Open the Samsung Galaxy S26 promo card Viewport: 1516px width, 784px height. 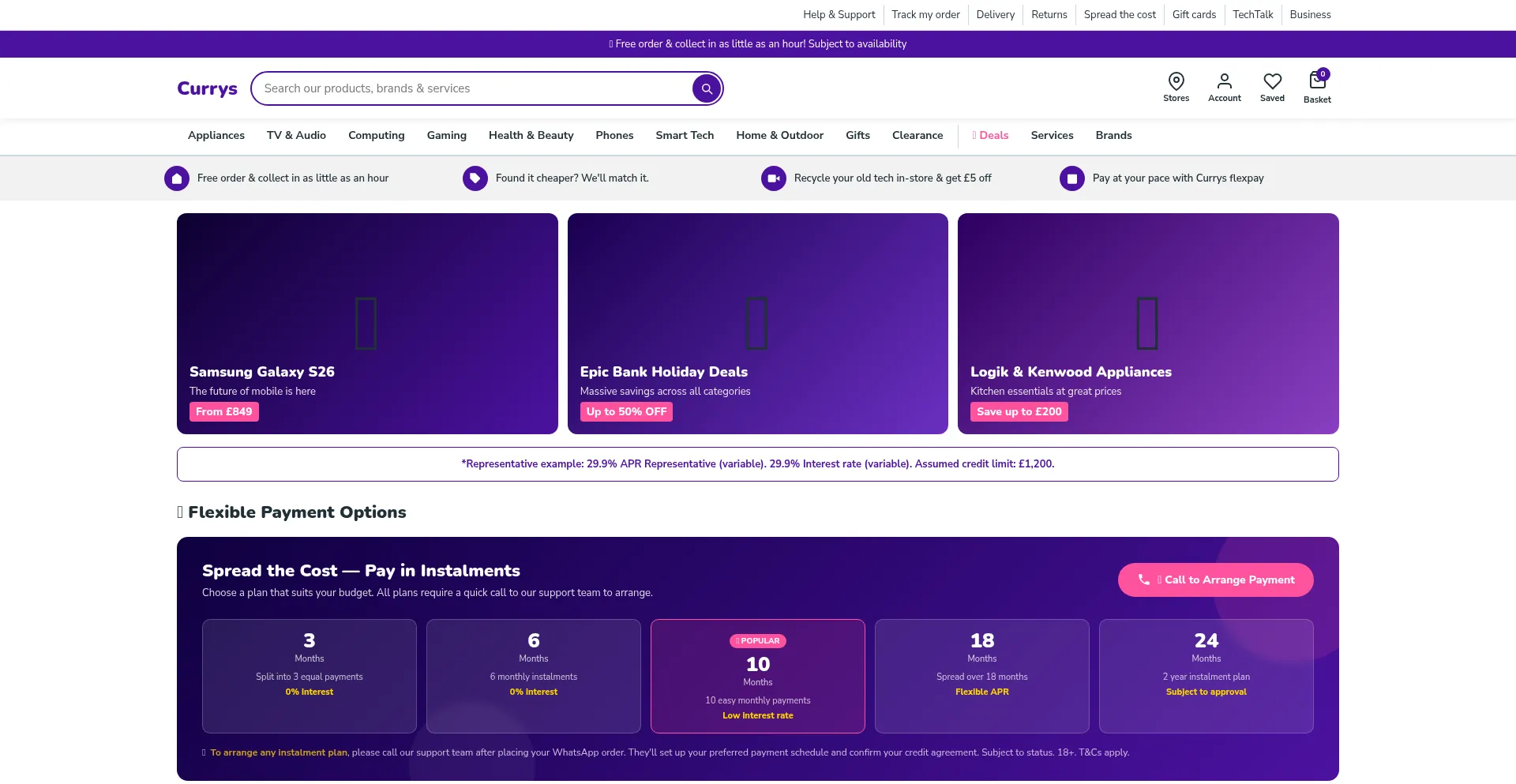point(367,324)
